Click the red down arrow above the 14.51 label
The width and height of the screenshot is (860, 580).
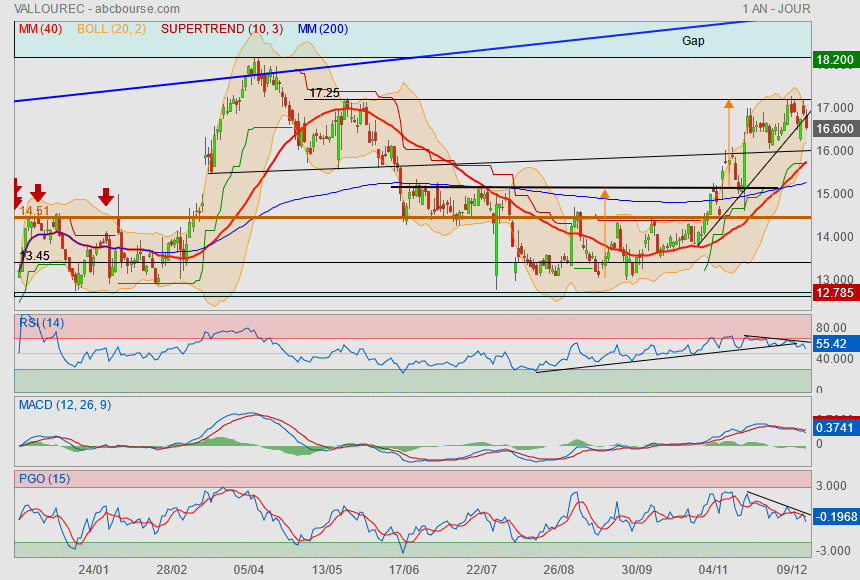point(37,193)
